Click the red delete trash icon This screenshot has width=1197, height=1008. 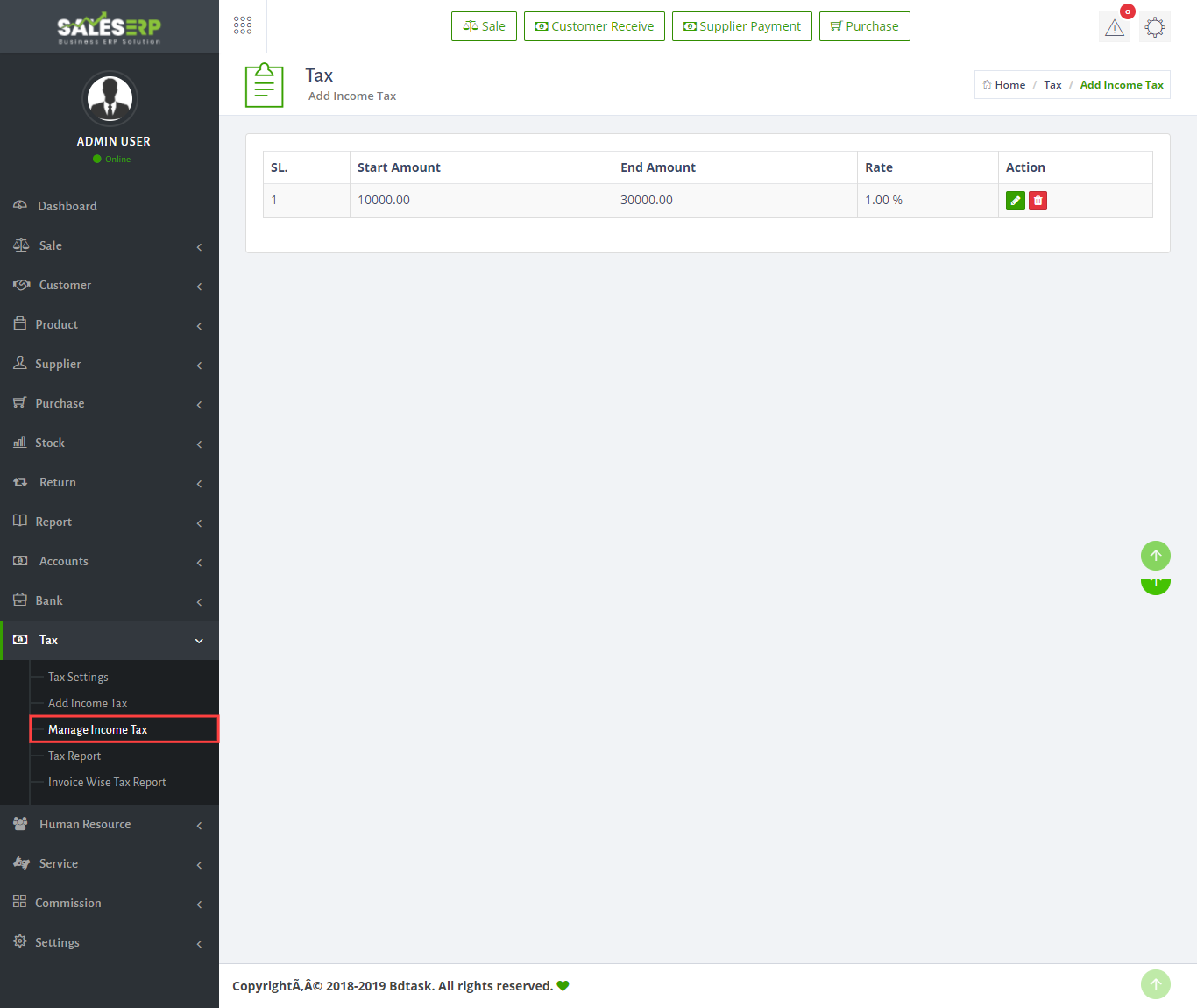click(x=1038, y=201)
